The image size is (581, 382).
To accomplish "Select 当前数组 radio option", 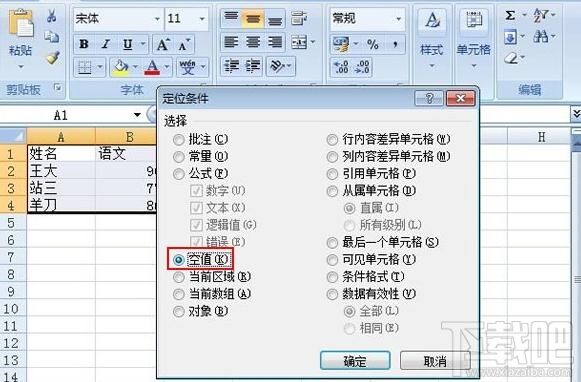I will tap(179, 294).
